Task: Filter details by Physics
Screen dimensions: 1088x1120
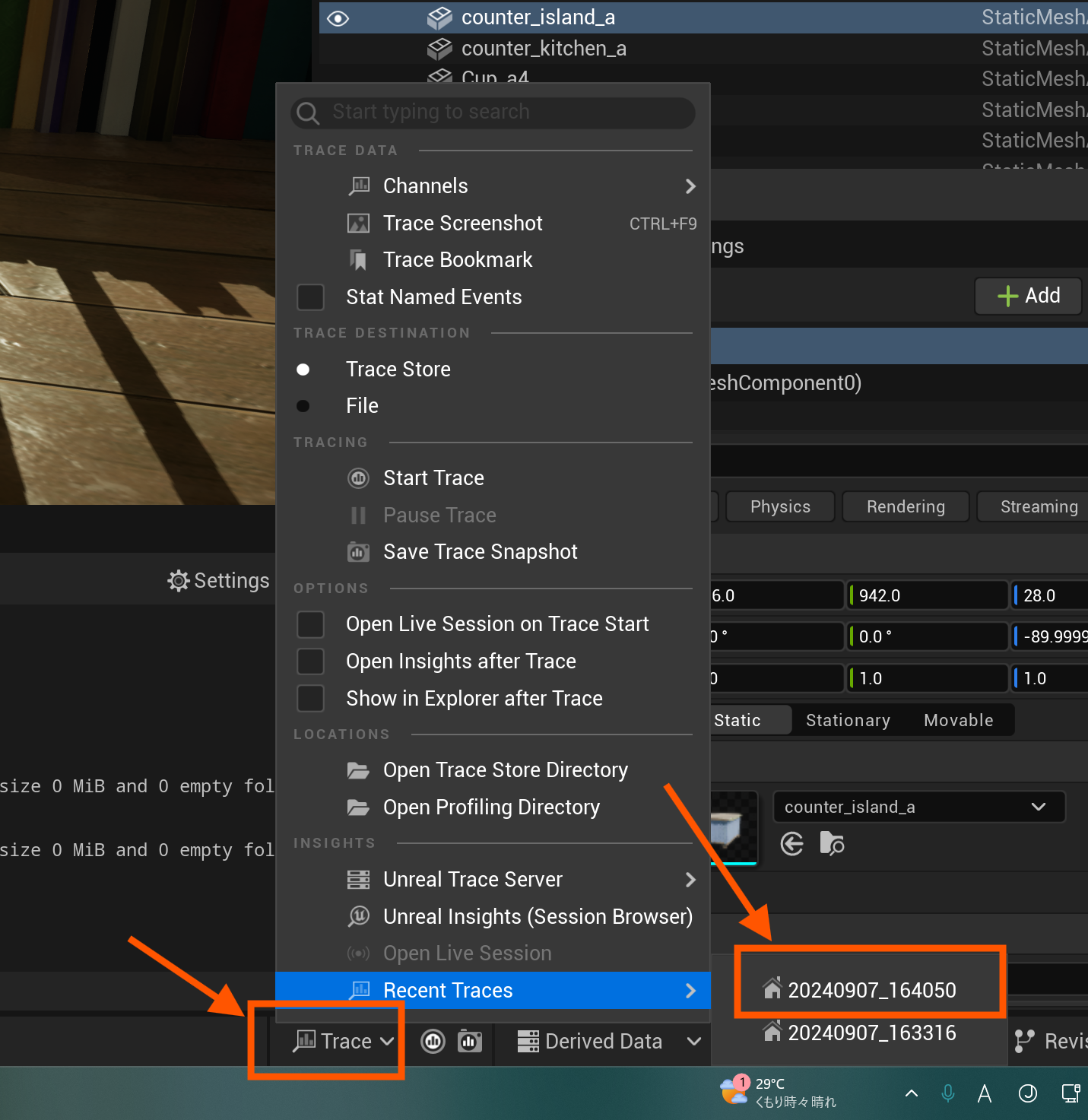Action: 780,506
